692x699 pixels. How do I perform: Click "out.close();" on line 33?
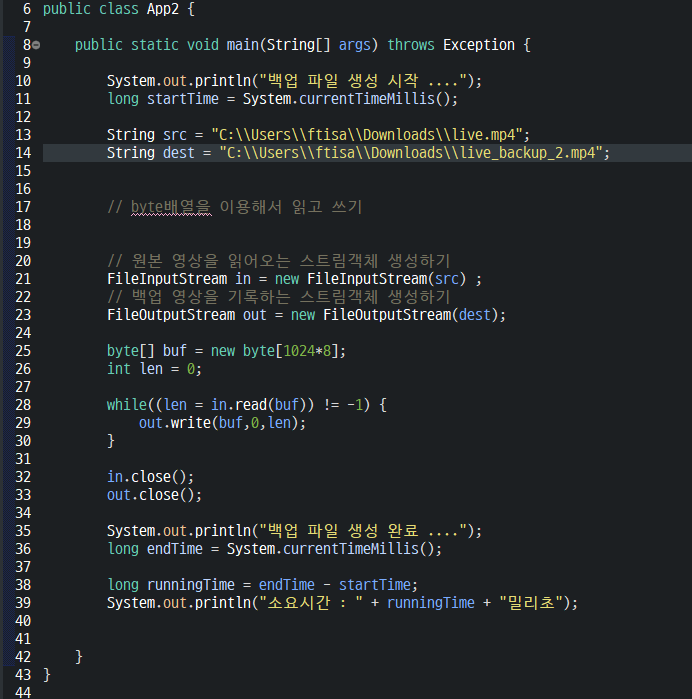154,495
